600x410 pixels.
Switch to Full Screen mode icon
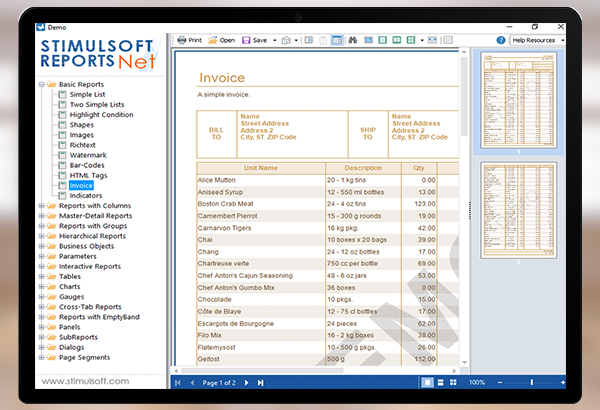click(x=368, y=40)
